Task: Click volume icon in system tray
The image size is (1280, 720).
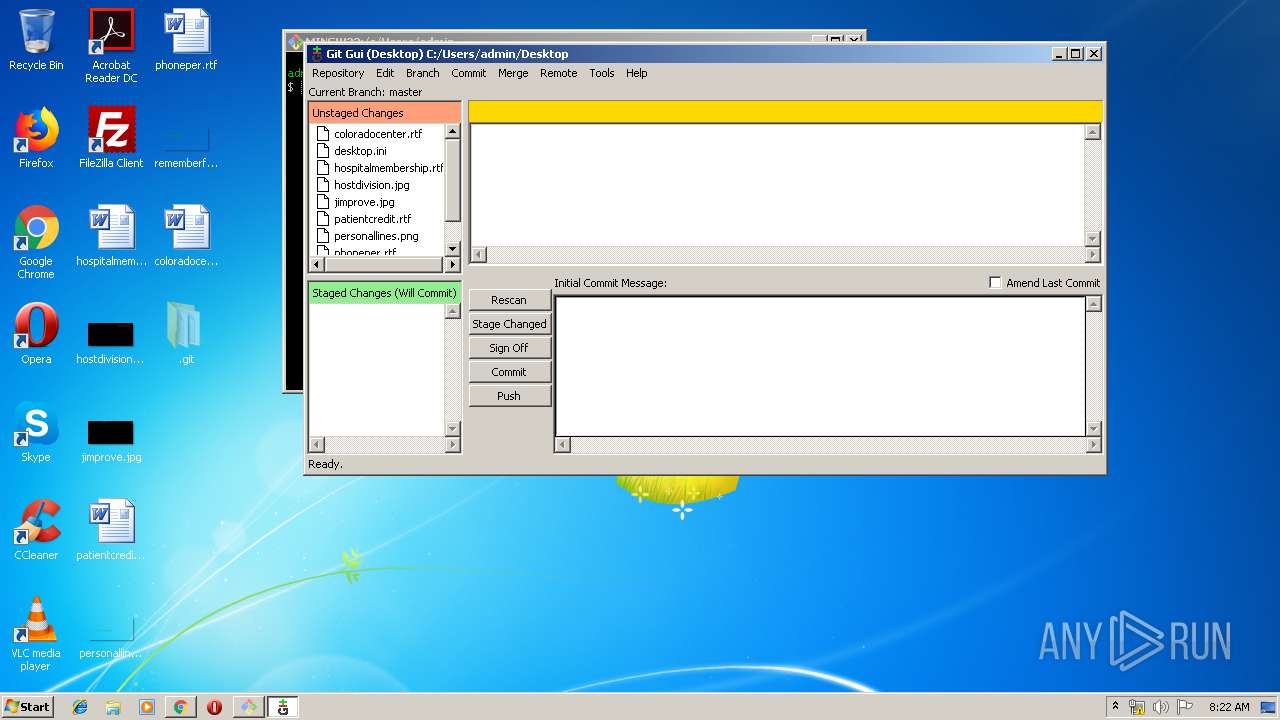Action: (x=1161, y=707)
